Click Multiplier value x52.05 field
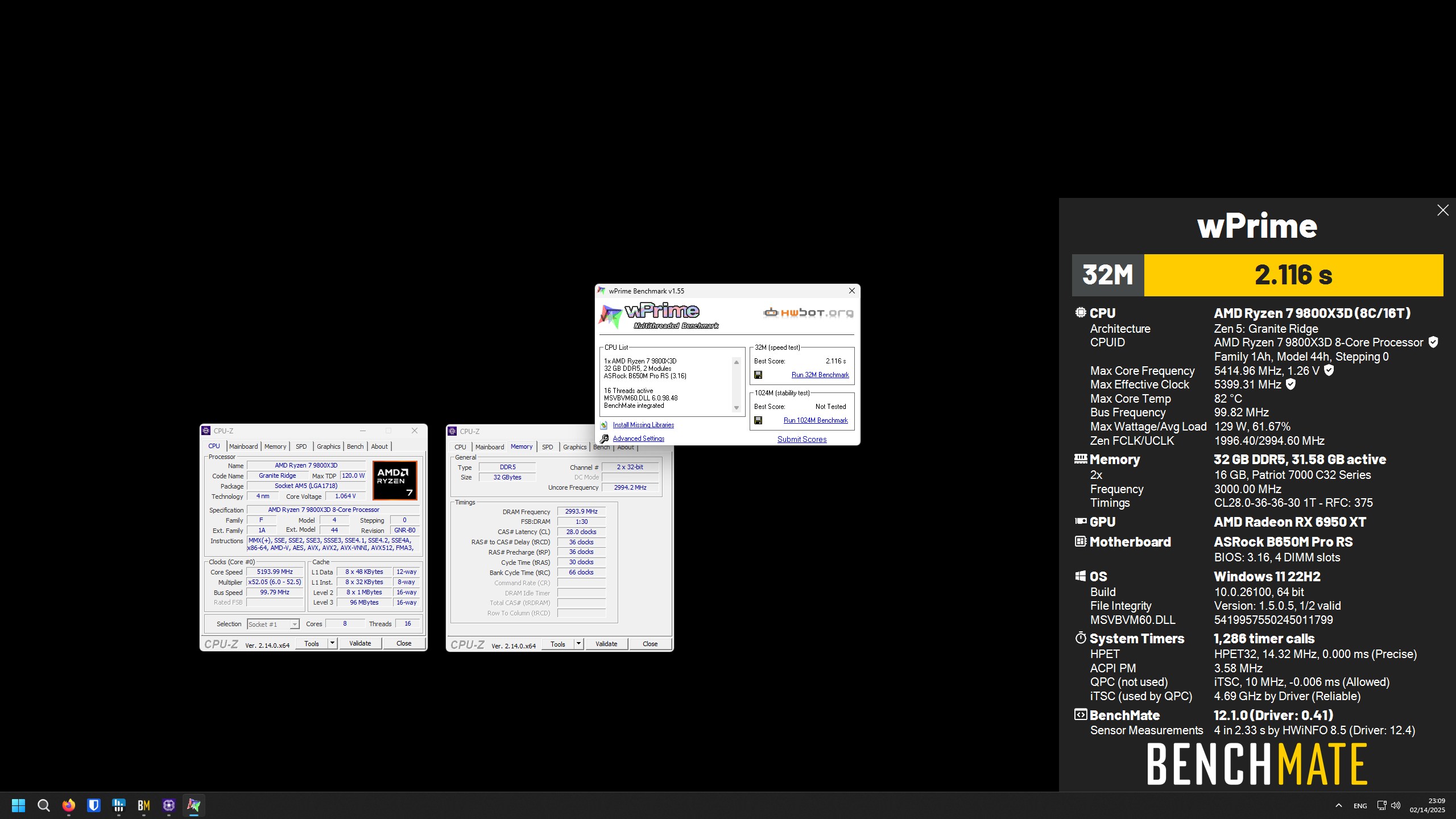Image resolution: width=1456 pixels, height=819 pixels. [x=275, y=582]
